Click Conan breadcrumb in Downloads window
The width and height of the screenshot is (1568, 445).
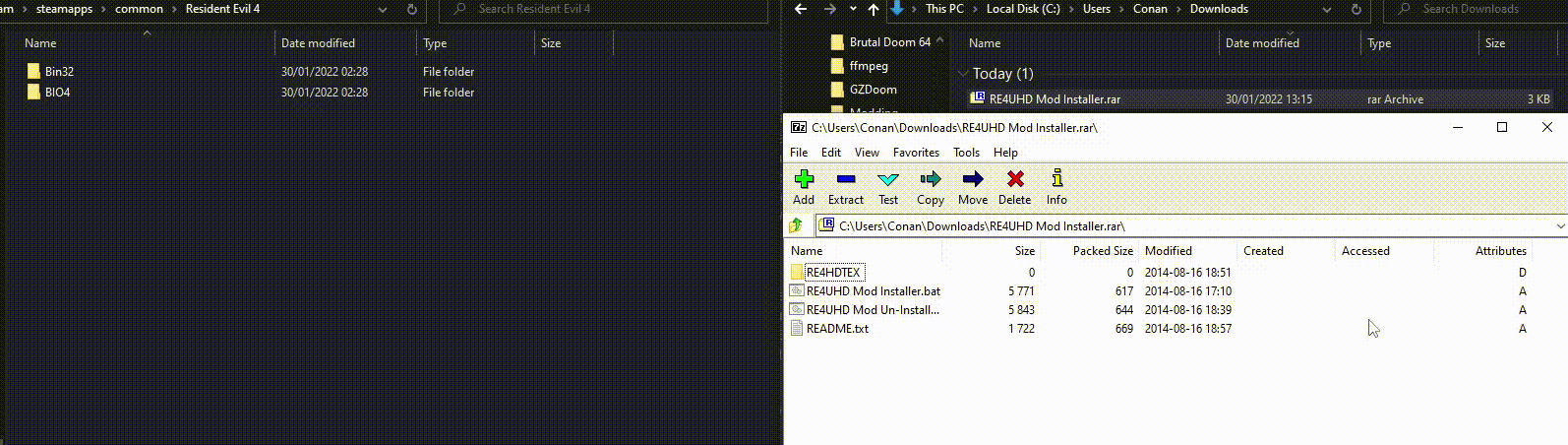click(1150, 9)
